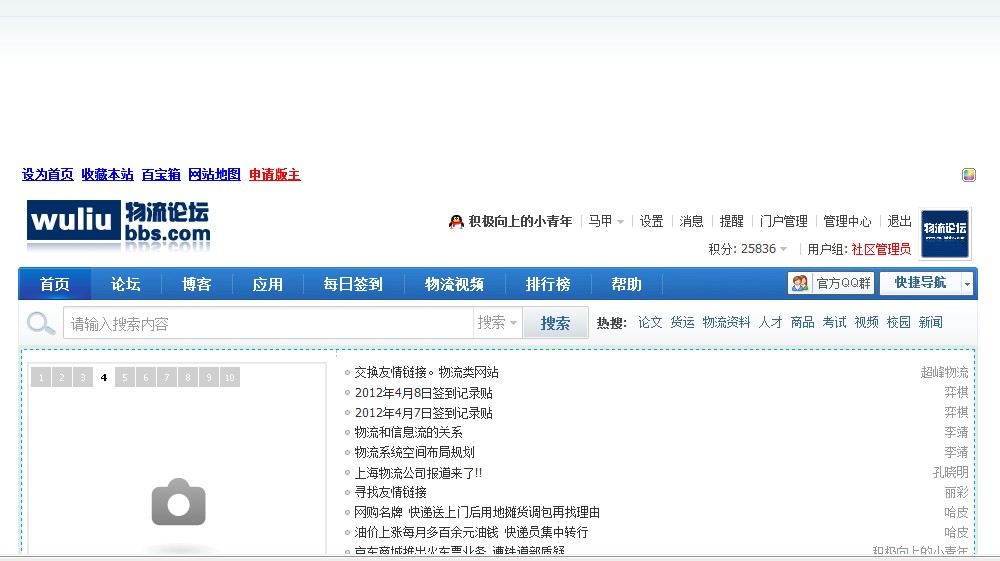Click the 社区管理员 user group link
This screenshot has height=561, width=1000.
tap(881, 249)
